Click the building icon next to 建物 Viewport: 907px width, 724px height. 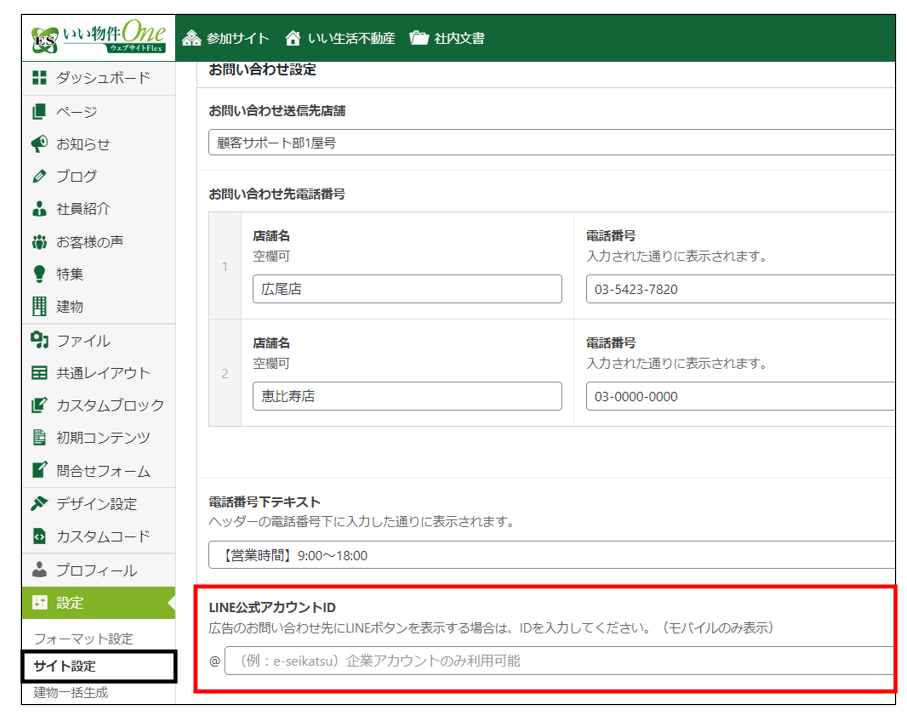coord(40,306)
